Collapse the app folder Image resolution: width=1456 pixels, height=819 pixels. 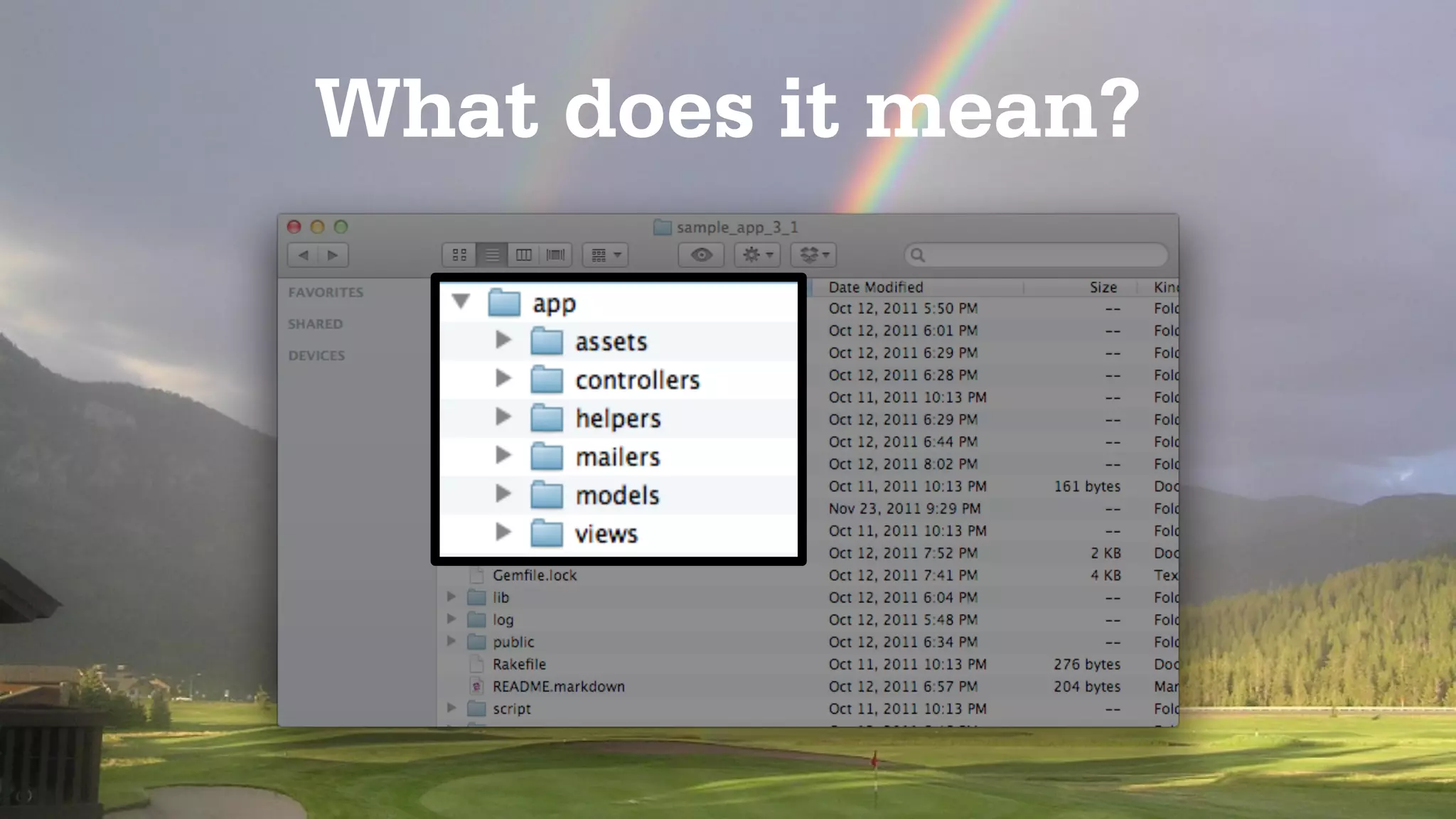click(461, 301)
